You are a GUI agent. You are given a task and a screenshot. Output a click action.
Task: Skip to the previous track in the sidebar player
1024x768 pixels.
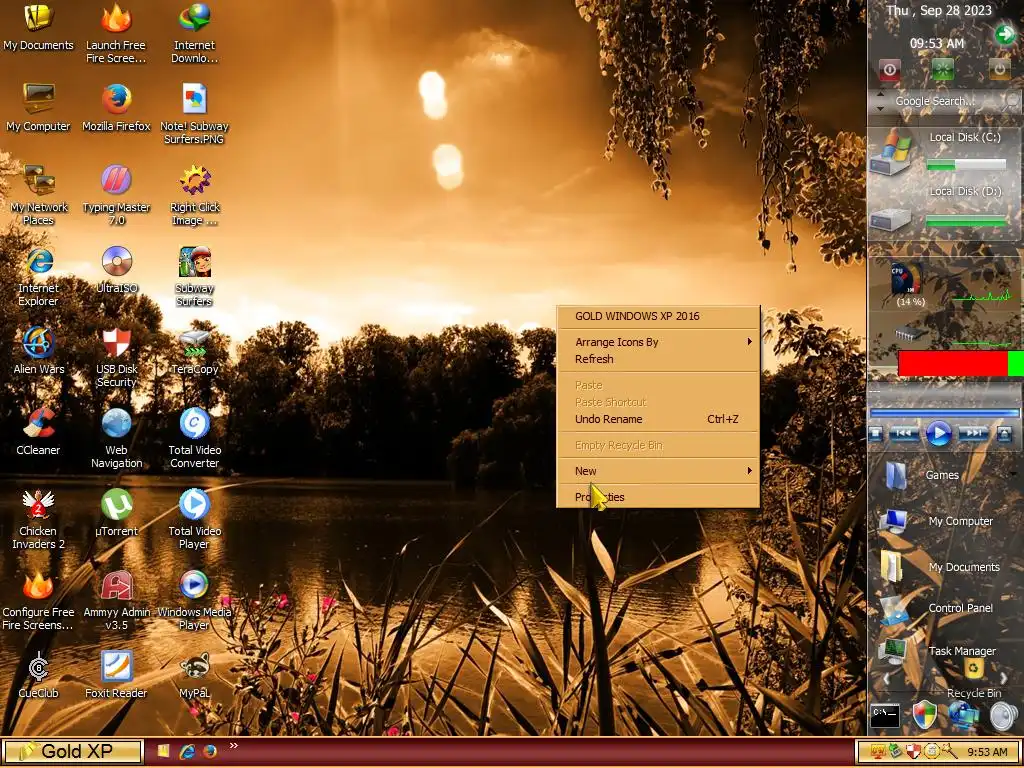coord(904,434)
